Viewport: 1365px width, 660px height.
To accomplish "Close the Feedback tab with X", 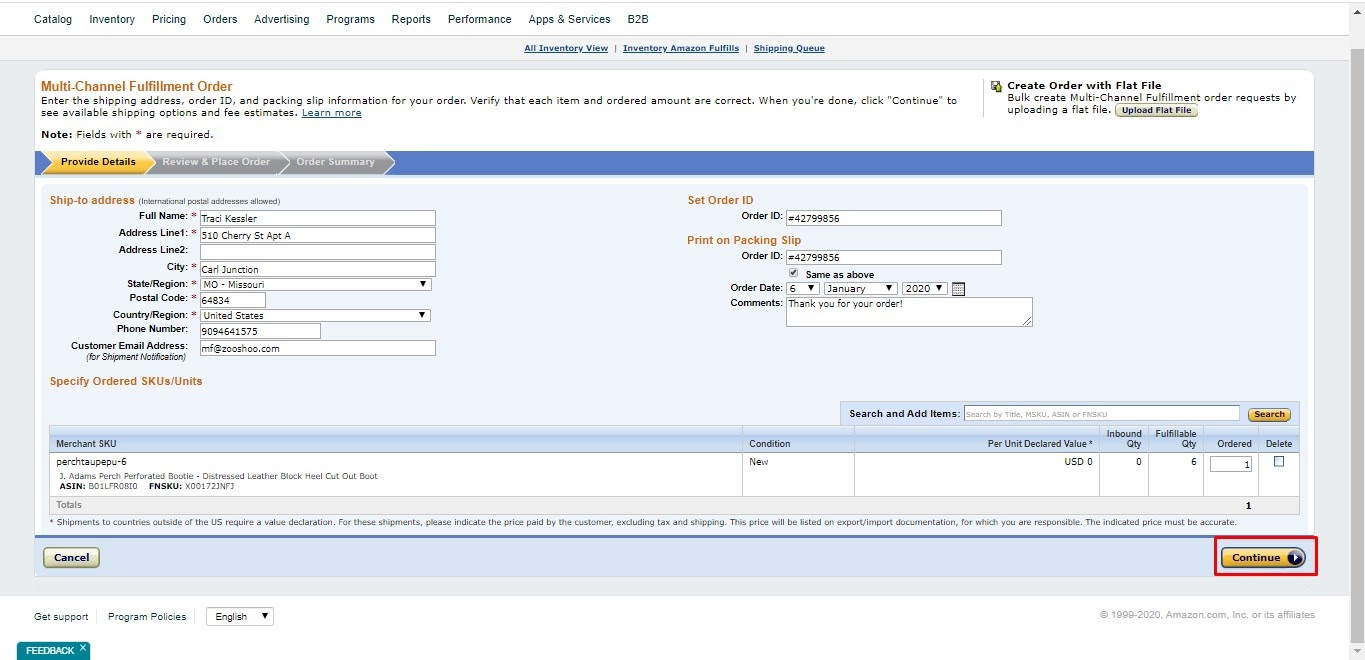I will point(83,648).
